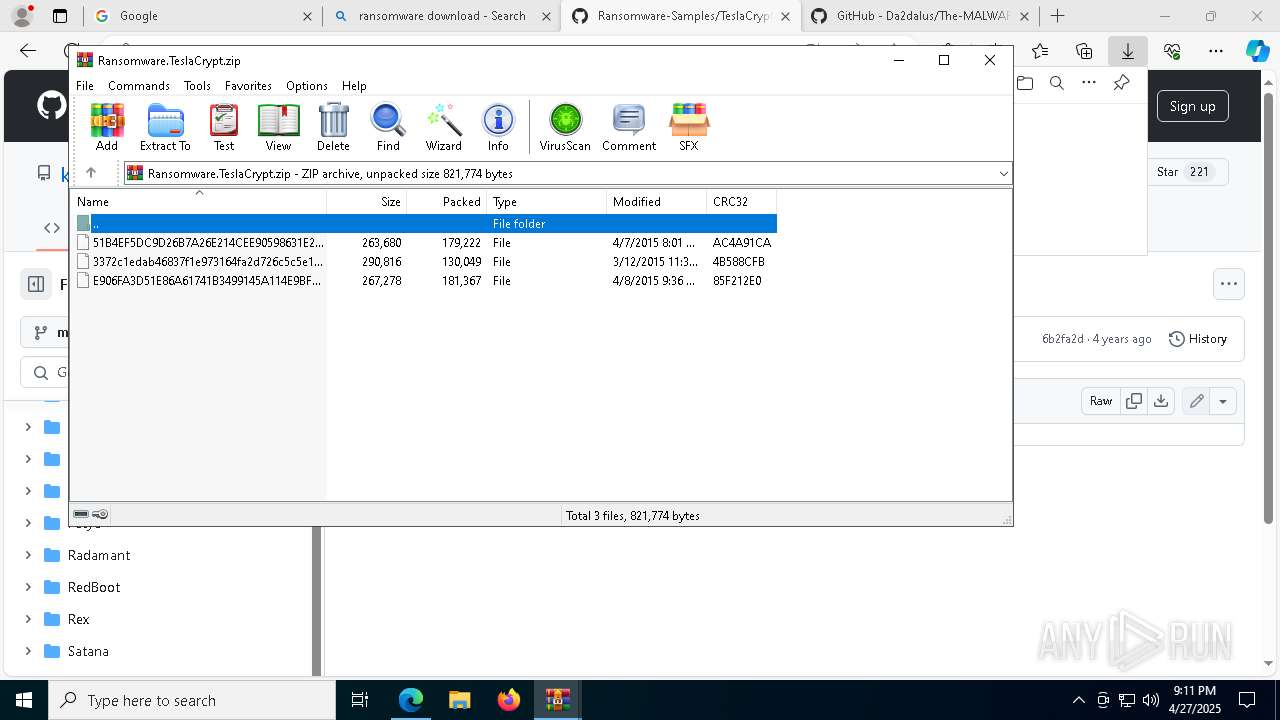Sort by Packed column header

[446, 201]
